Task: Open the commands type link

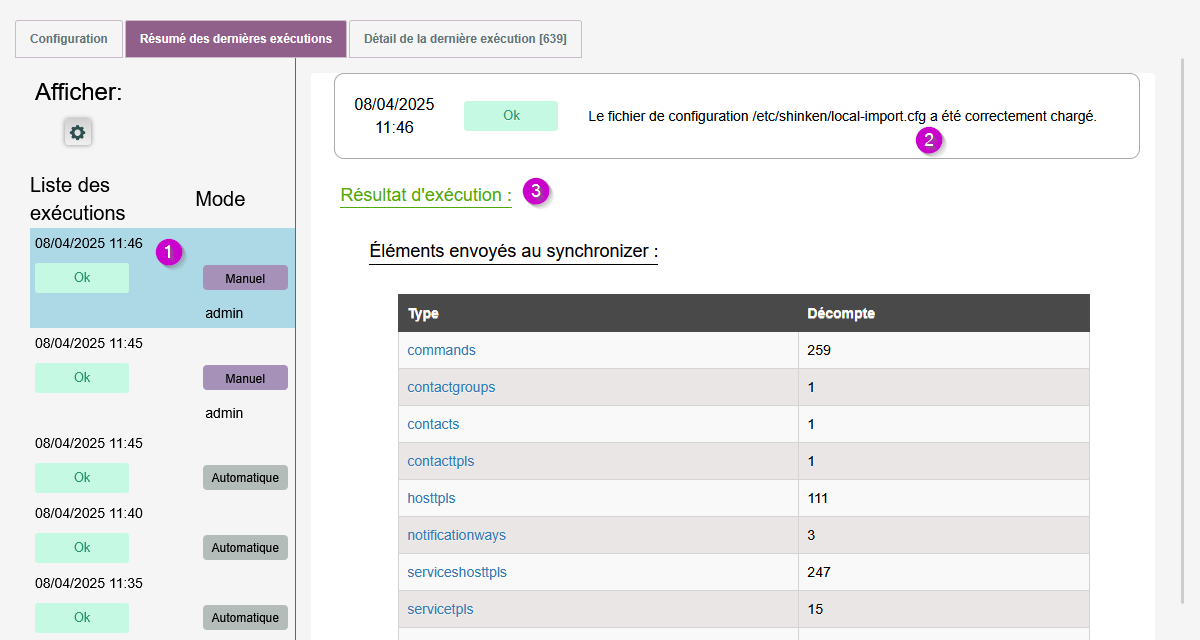Action: (441, 350)
